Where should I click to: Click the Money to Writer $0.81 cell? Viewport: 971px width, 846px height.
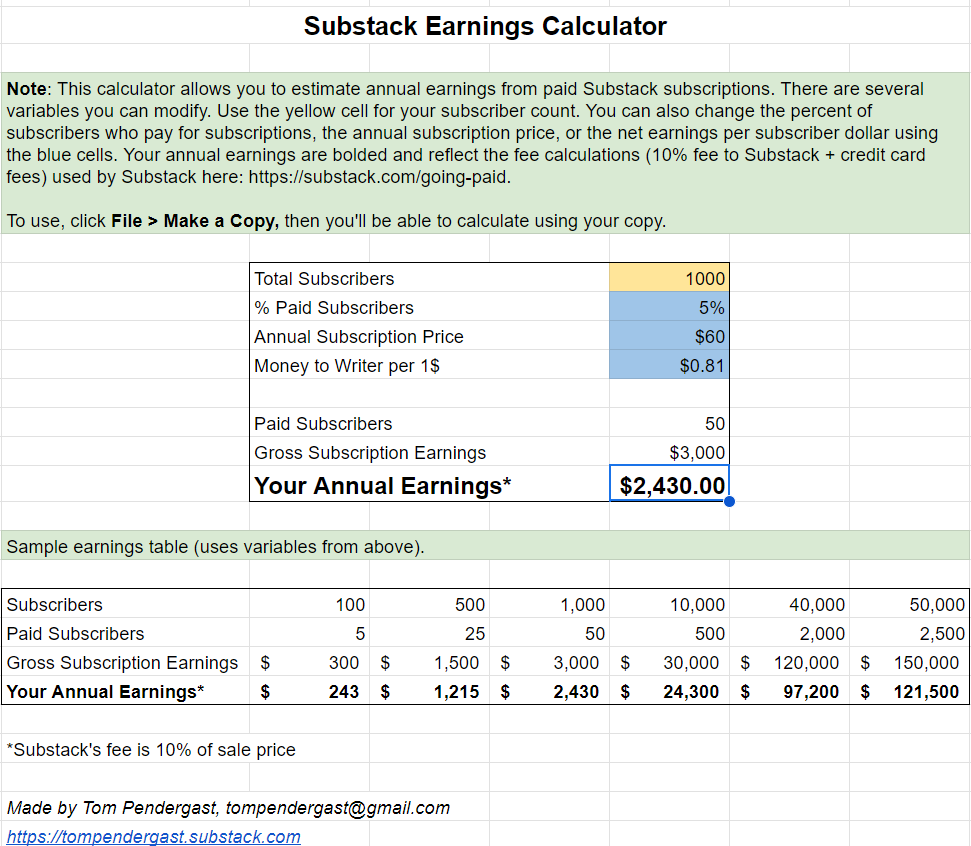tap(669, 365)
